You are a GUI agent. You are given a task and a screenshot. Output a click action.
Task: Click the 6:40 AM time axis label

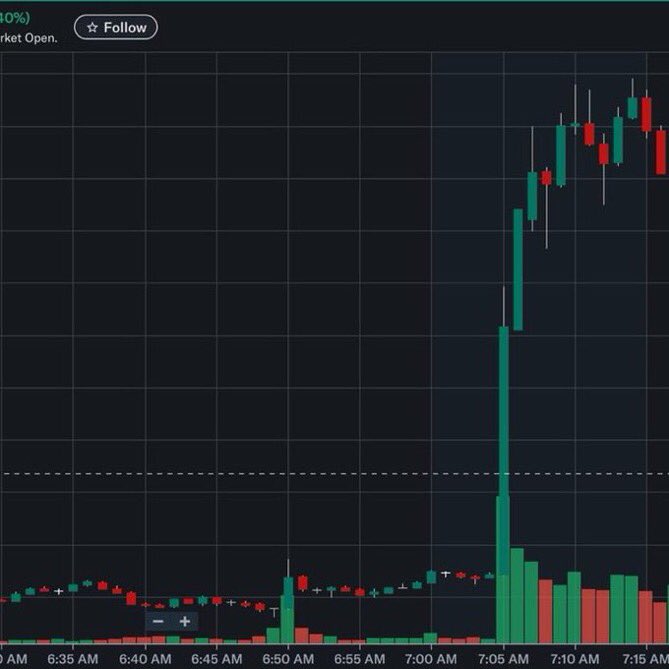coord(145,659)
